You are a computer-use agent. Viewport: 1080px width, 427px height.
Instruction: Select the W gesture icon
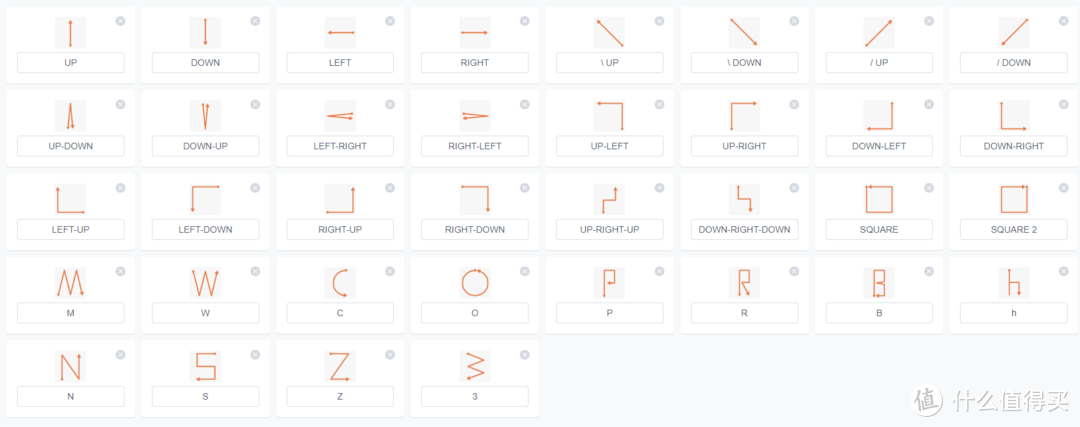click(205, 283)
